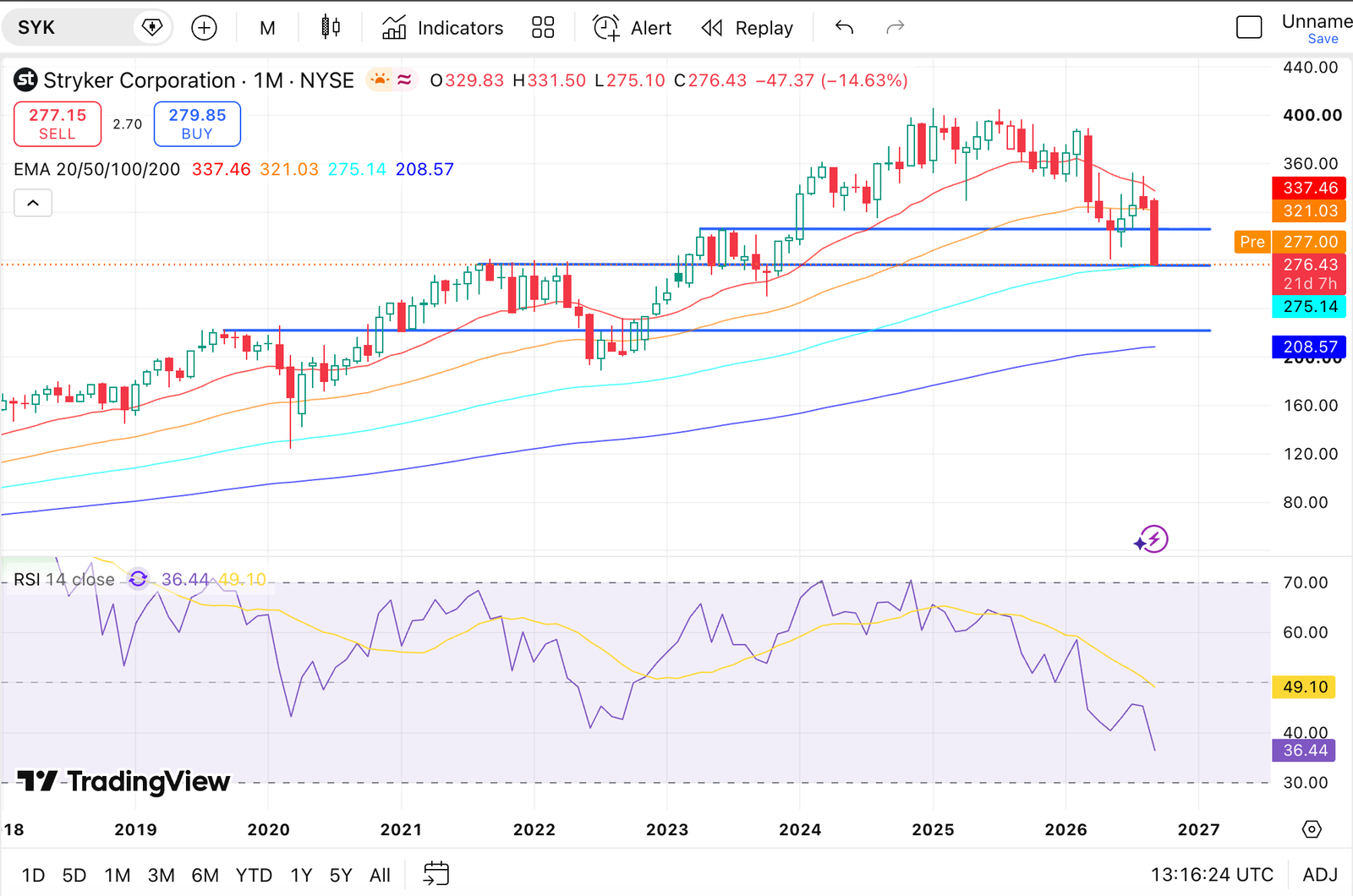Open the Indicators menu
Image resolution: width=1353 pixels, height=896 pixels.
tap(442, 28)
